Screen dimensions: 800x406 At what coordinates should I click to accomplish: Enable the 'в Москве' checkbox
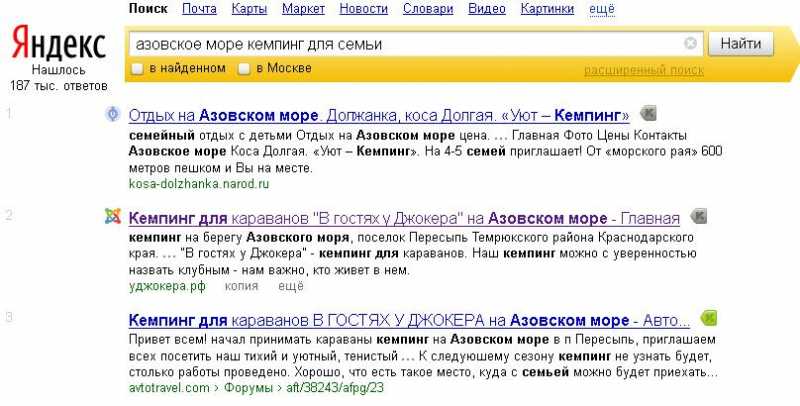[244, 68]
